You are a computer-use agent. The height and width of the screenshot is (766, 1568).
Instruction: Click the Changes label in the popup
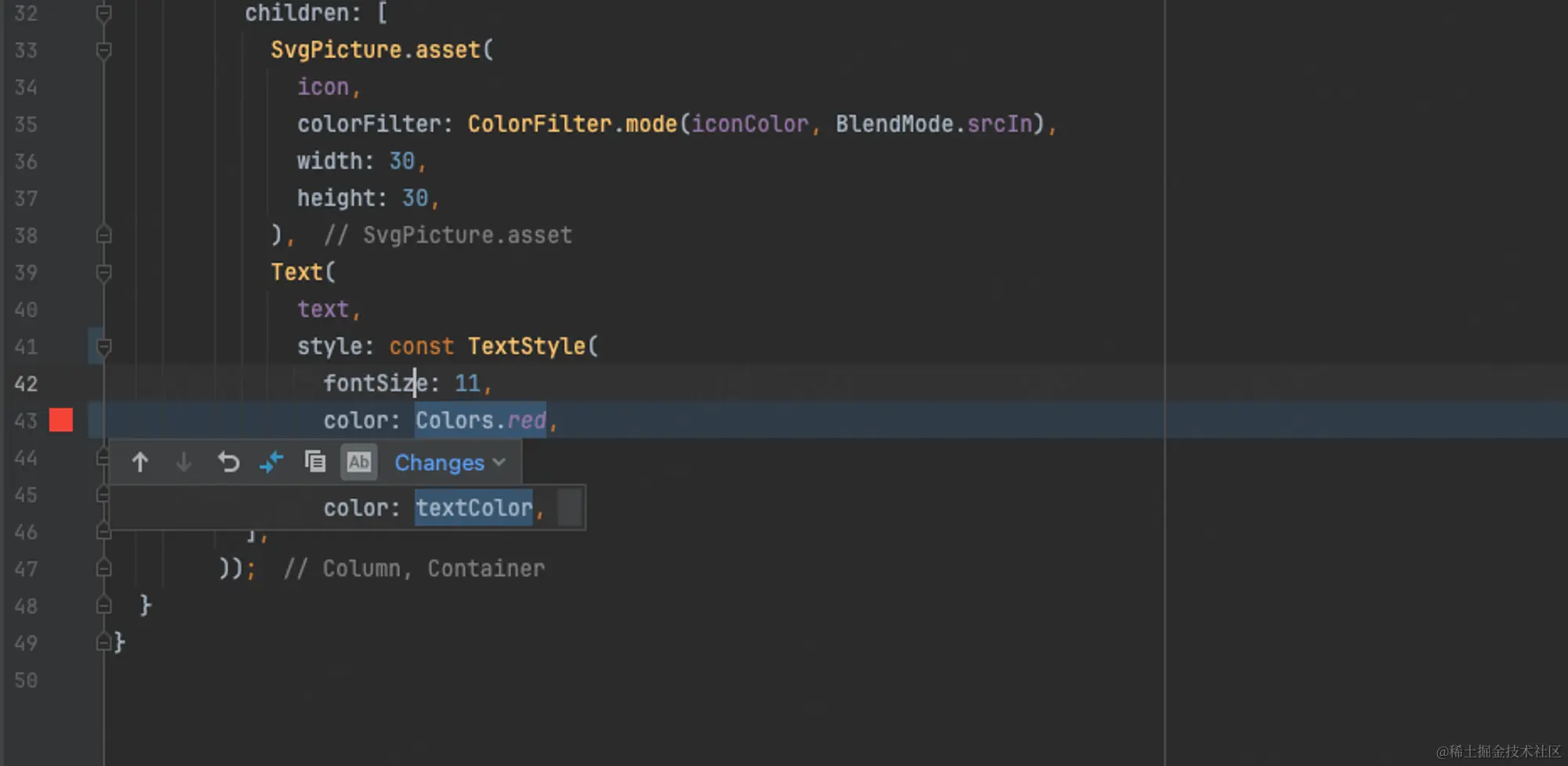tap(439, 462)
